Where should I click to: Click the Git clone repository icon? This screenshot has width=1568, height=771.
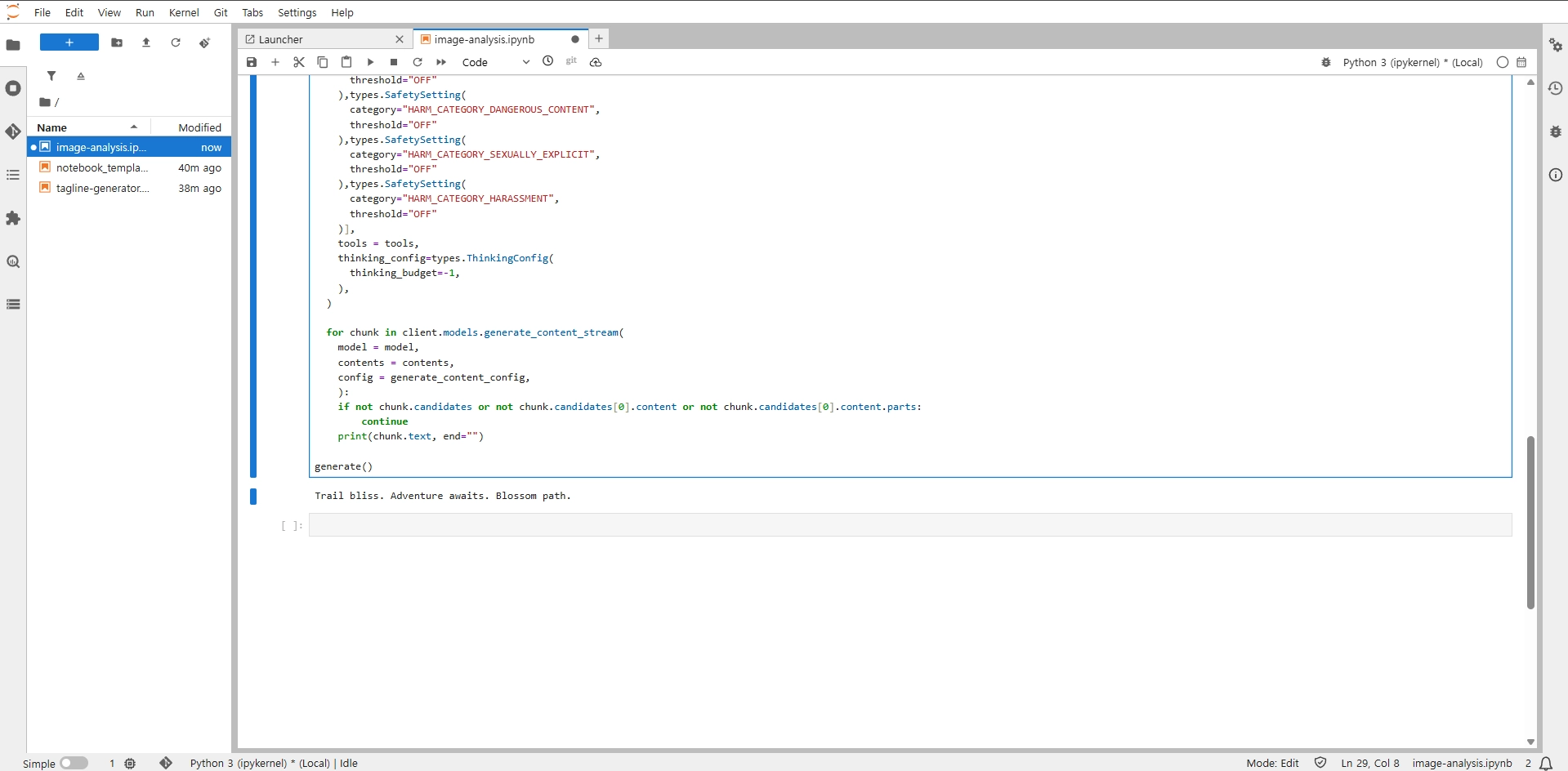204,42
